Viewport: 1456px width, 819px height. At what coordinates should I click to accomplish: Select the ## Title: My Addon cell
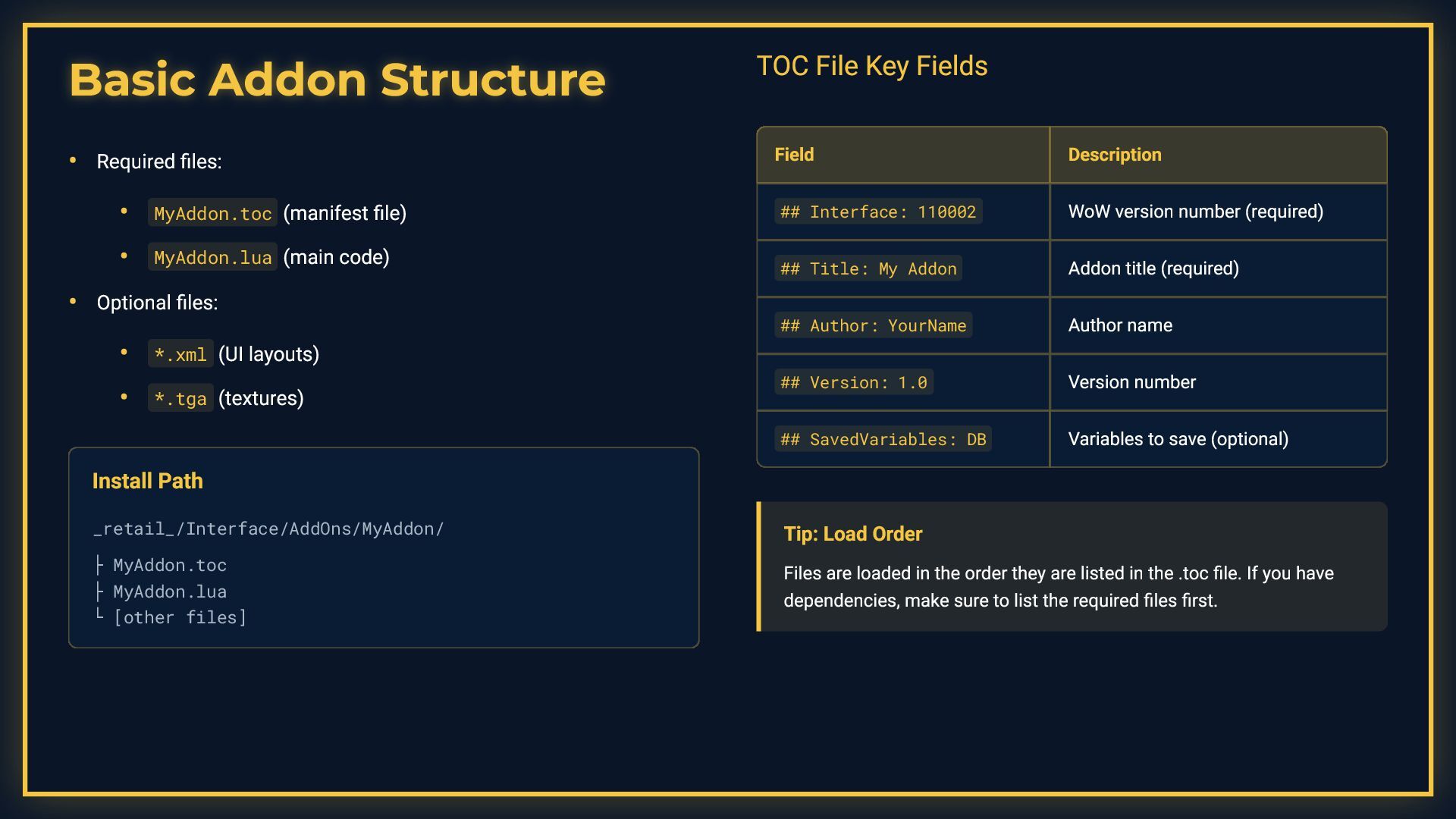click(903, 268)
